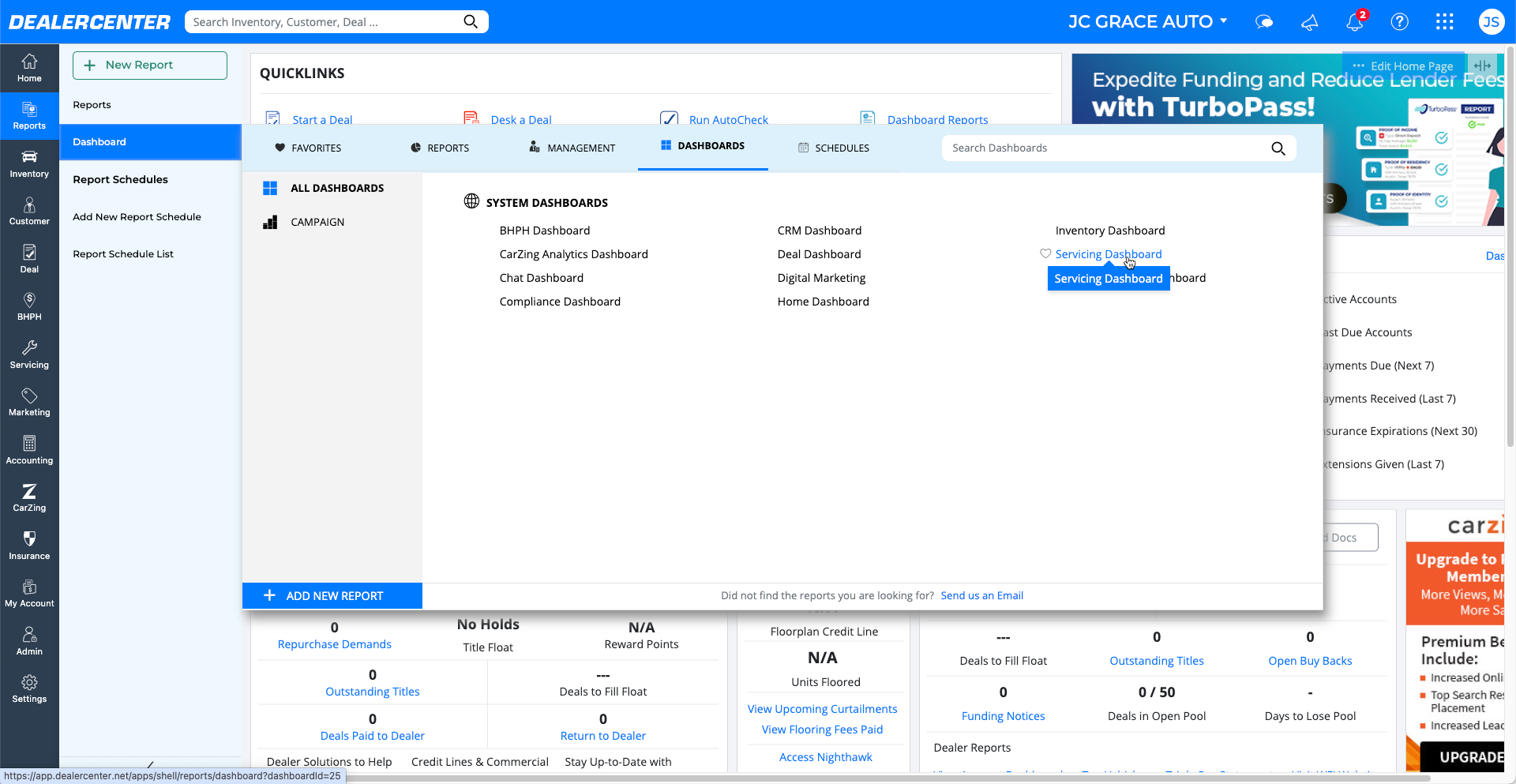
Task: Switch to the SCHEDULES tab
Action: (x=834, y=148)
